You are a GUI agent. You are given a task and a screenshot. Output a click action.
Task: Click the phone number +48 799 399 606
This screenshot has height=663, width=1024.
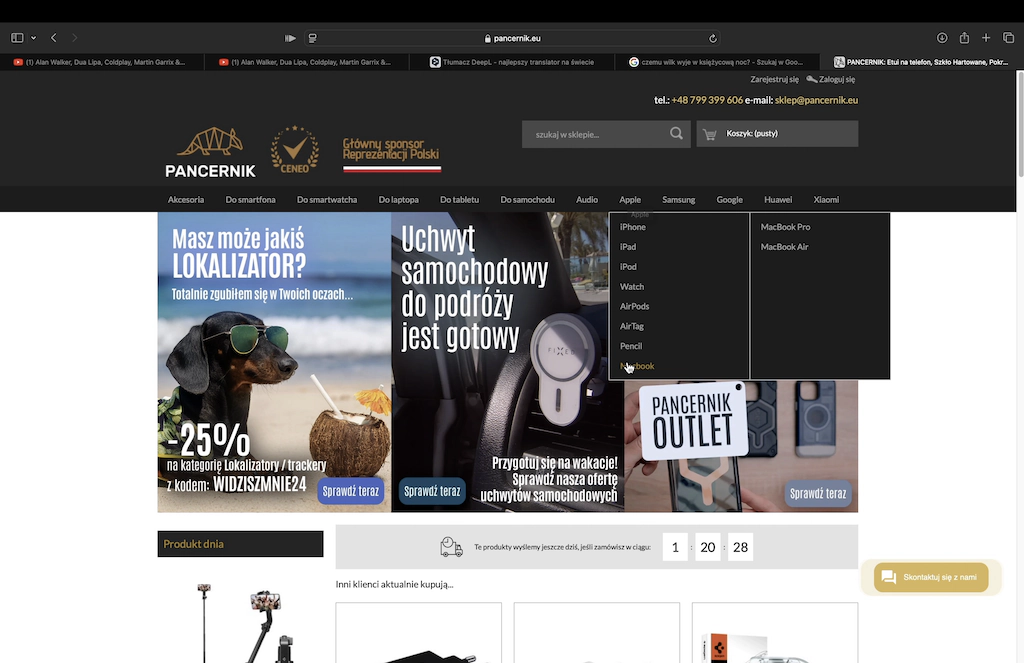(x=707, y=100)
